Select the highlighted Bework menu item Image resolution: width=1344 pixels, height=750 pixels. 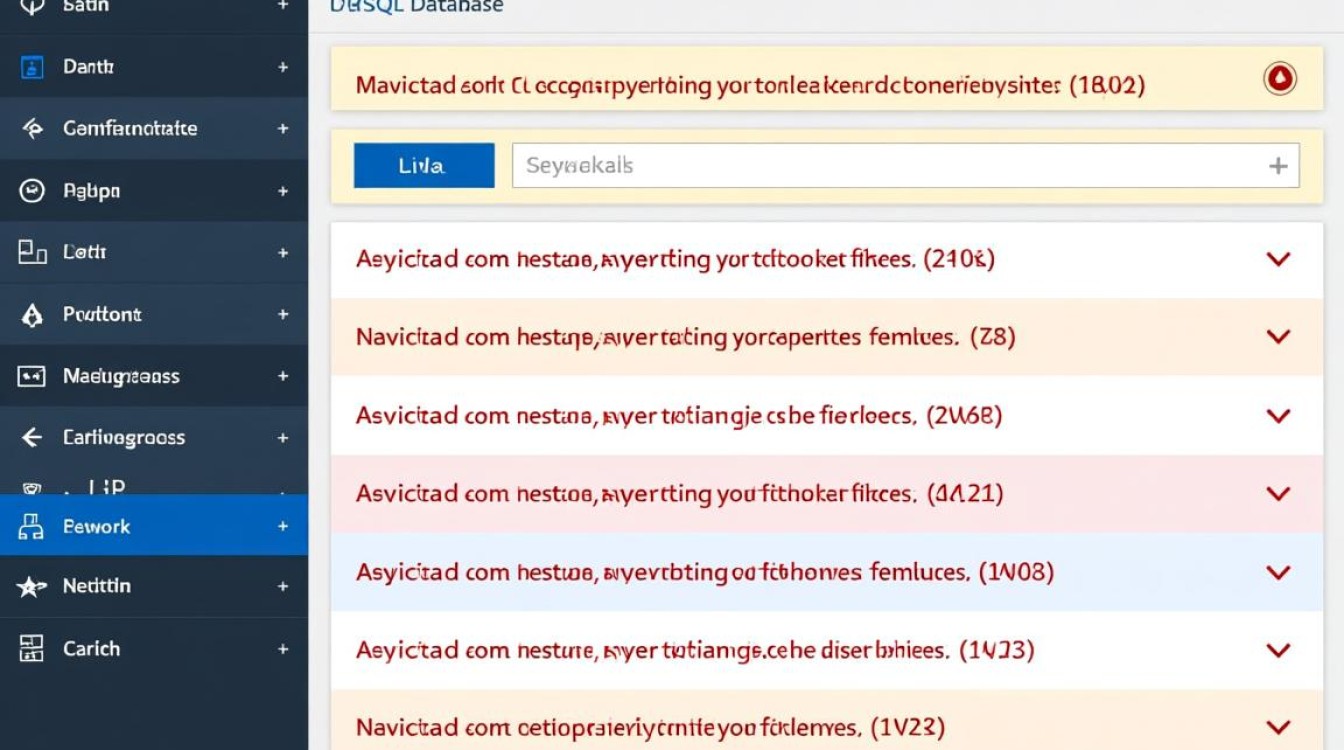click(154, 526)
